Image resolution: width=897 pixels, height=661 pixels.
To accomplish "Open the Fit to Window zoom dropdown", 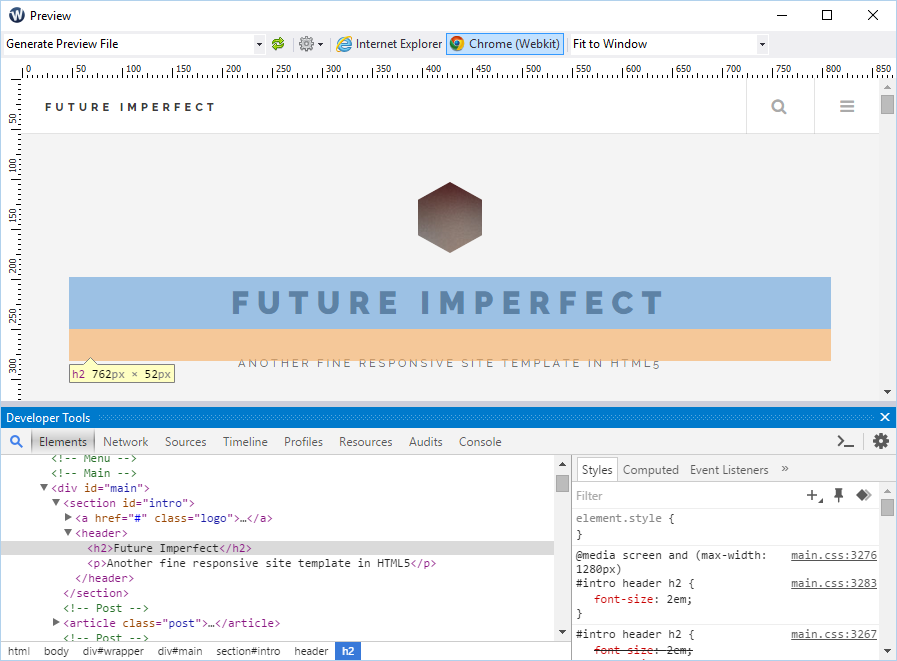I will point(761,44).
